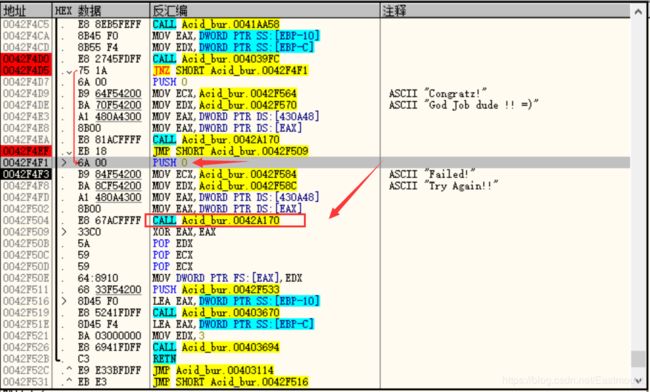The height and width of the screenshot is (392, 650).
Task: Select the RETN instruction row
Action: click(165, 358)
